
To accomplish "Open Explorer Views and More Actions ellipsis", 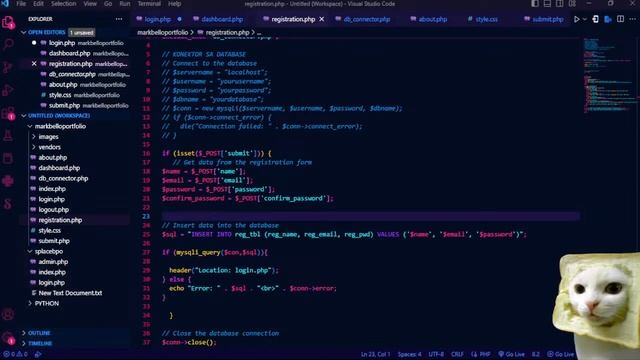I will point(119,19).
